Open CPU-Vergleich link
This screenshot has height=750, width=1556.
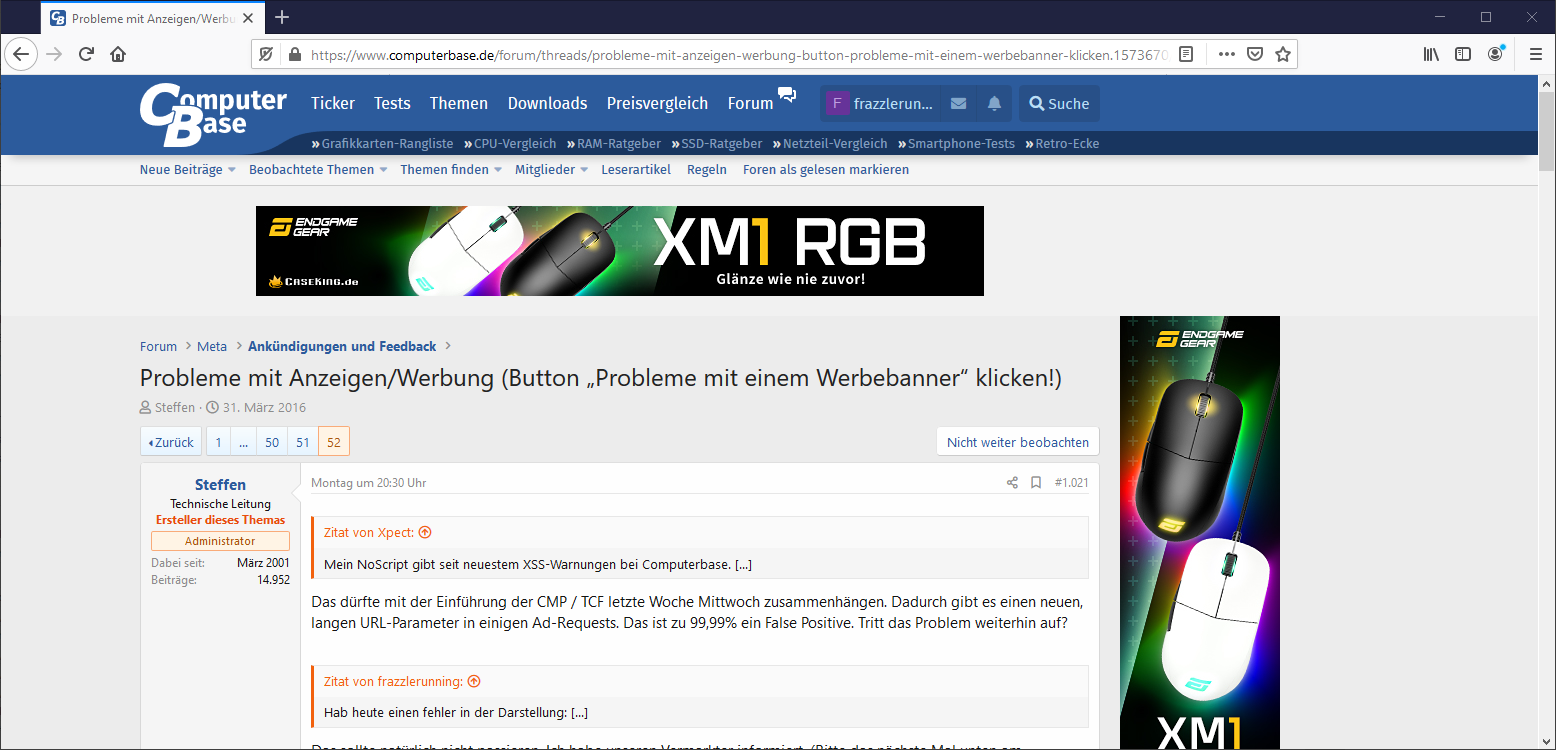point(515,144)
